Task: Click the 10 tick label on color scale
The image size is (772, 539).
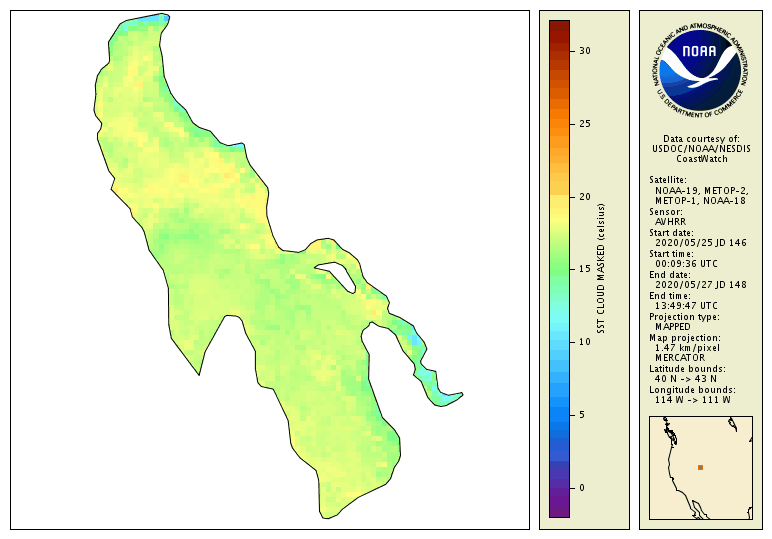Action: coord(584,342)
